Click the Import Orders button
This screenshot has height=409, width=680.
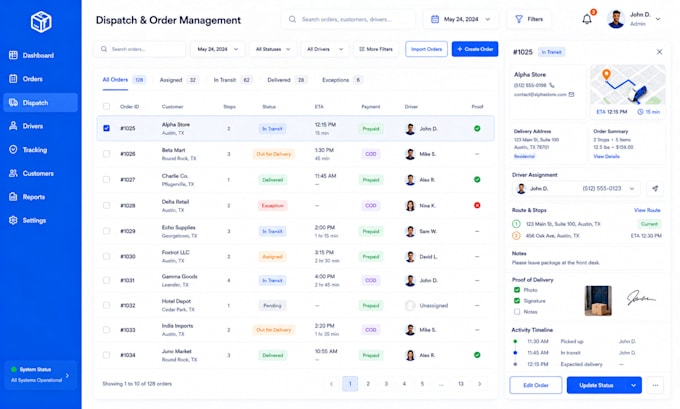pos(426,49)
